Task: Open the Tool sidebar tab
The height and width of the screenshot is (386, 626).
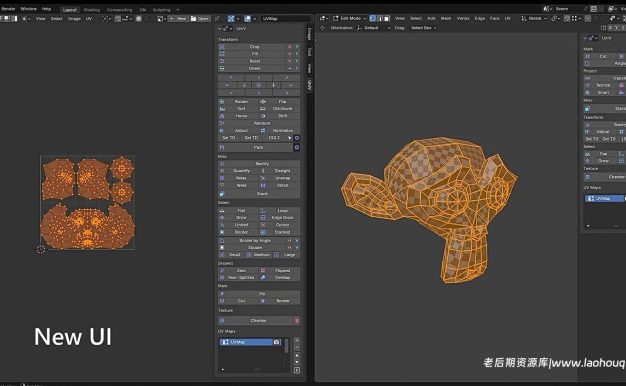Action: pyautogui.click(x=309, y=51)
